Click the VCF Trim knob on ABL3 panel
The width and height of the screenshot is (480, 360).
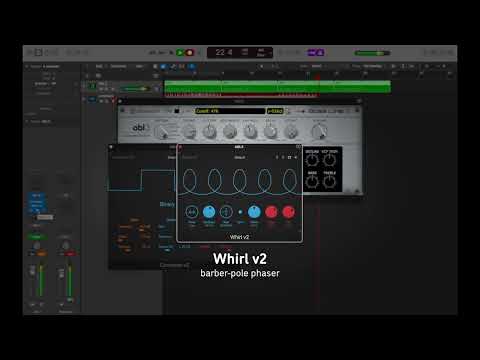(x=329, y=160)
